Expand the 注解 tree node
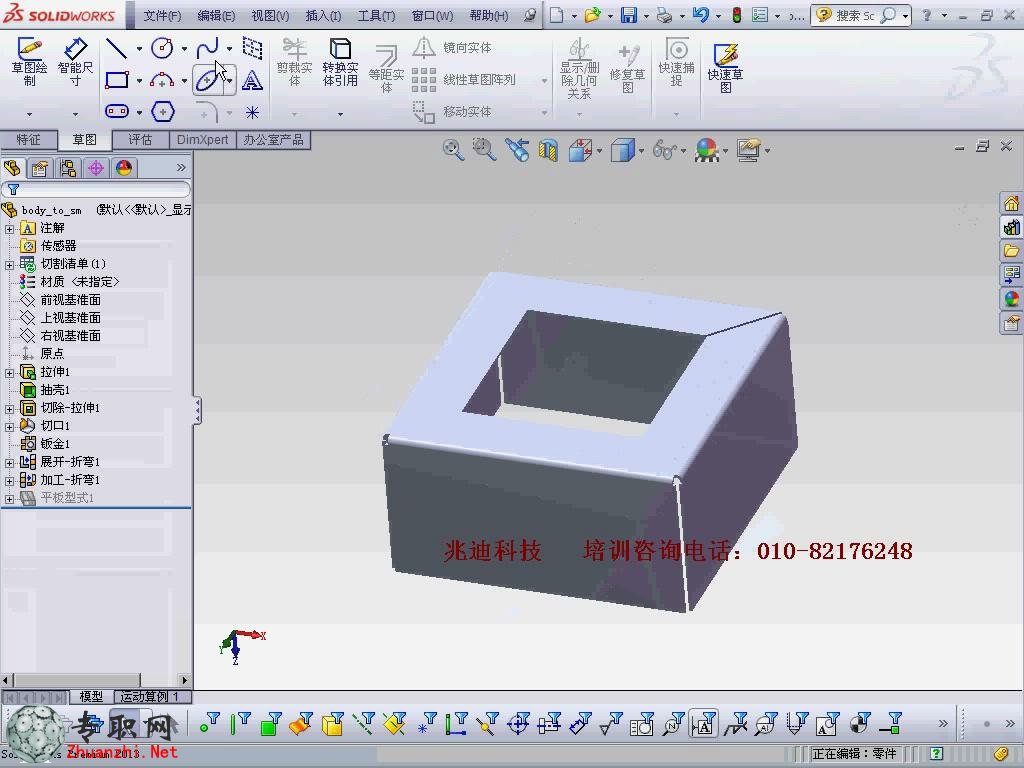Viewport: 1024px width, 768px height. click(9, 229)
